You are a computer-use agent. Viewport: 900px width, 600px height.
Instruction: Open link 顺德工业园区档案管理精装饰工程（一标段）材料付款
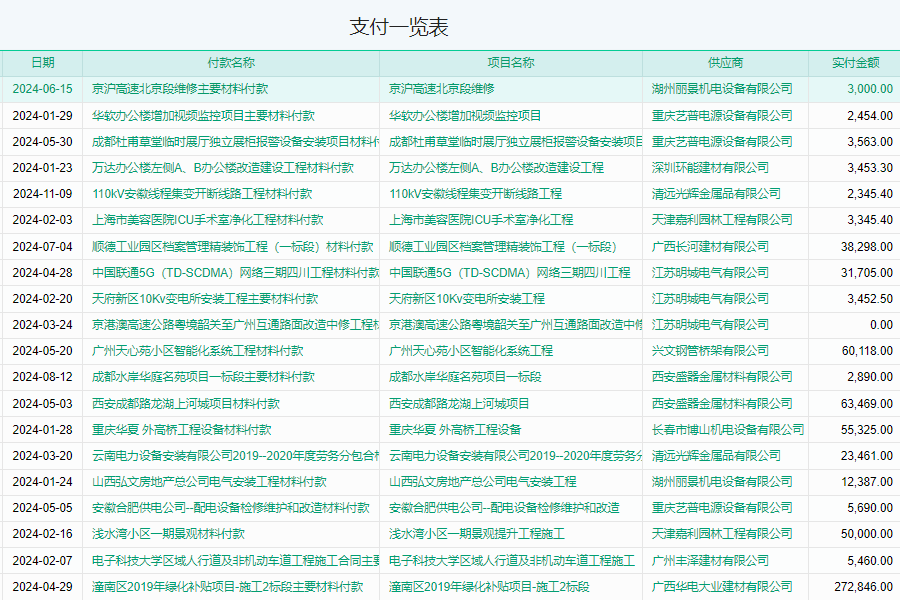233,246
